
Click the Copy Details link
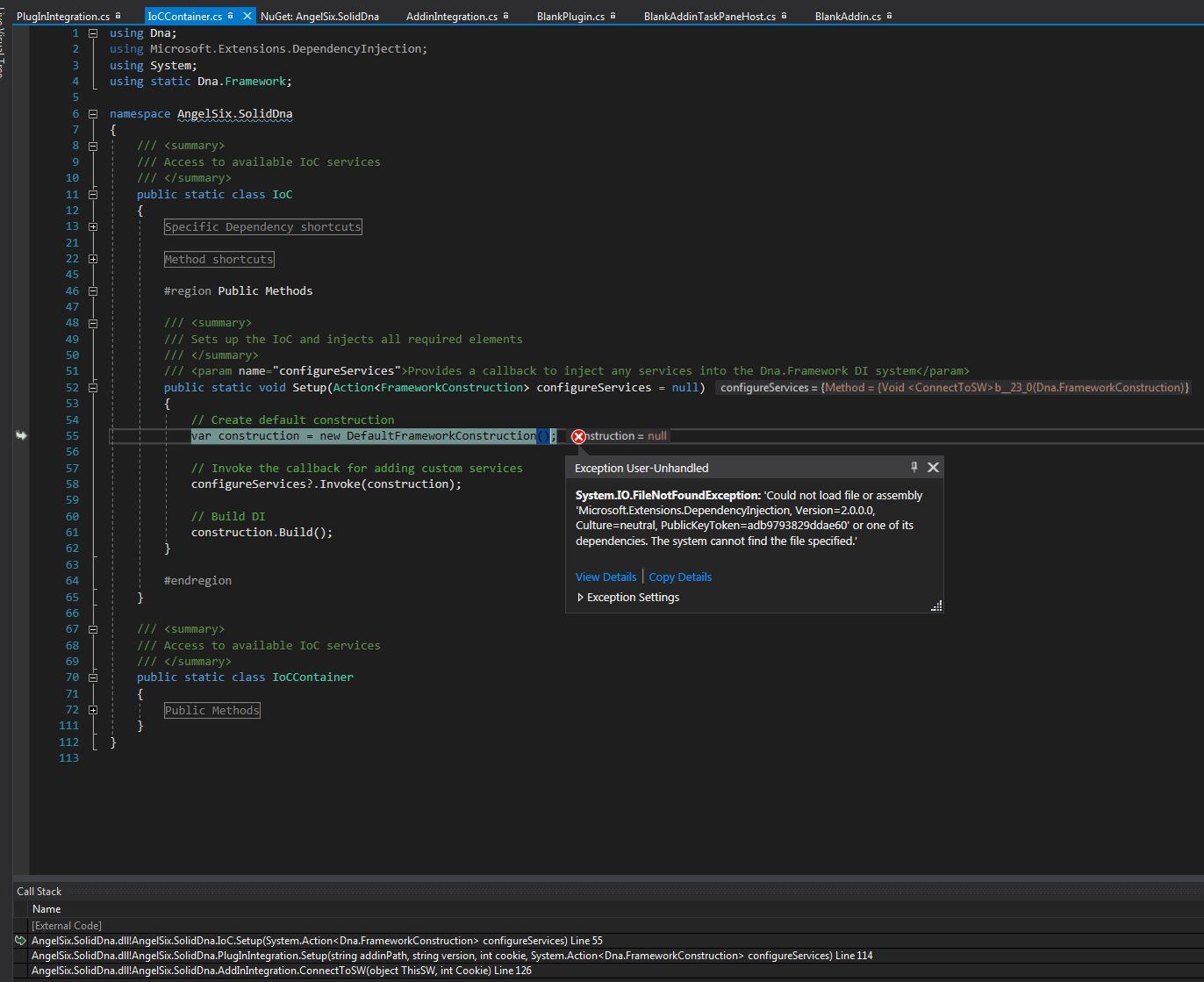679,577
